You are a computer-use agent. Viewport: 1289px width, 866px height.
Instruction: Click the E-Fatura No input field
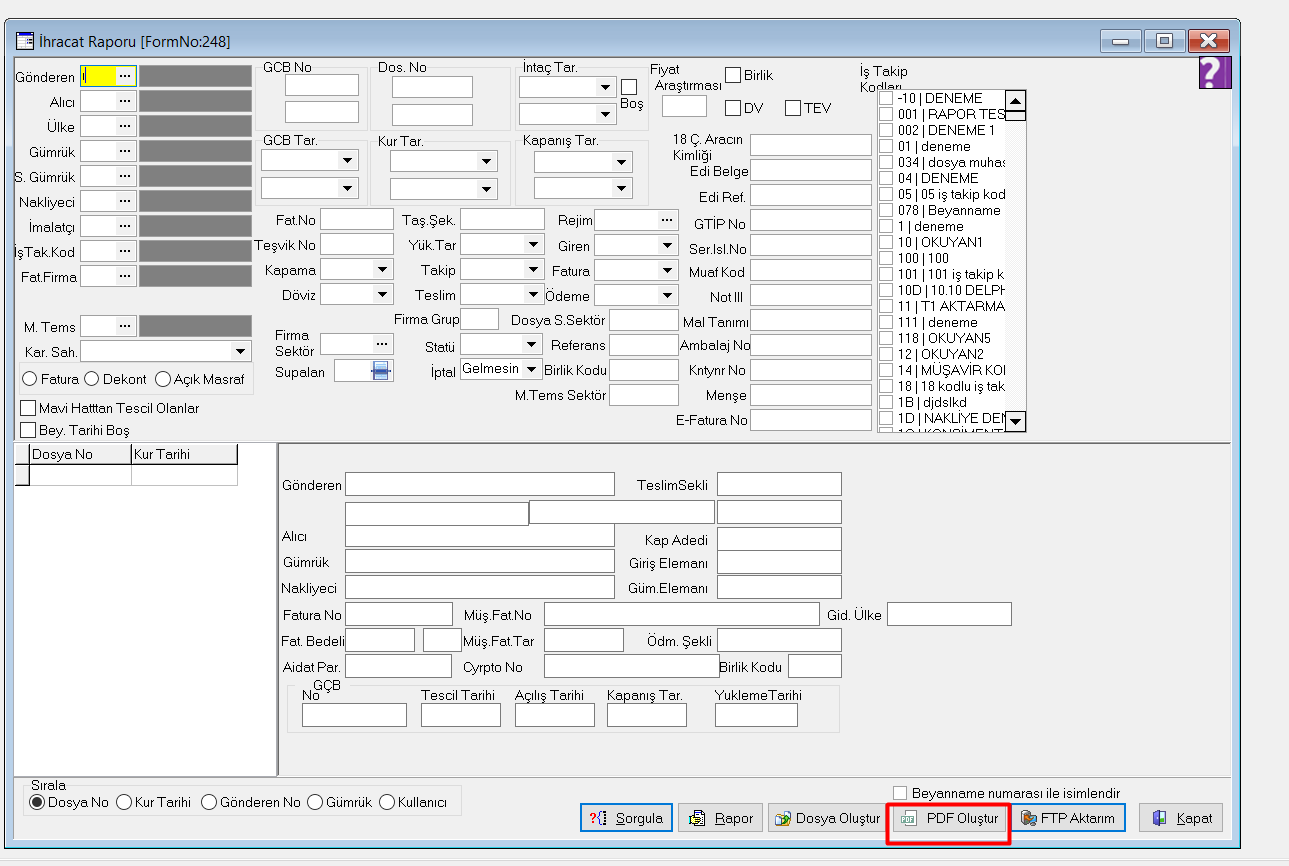[x=811, y=420]
